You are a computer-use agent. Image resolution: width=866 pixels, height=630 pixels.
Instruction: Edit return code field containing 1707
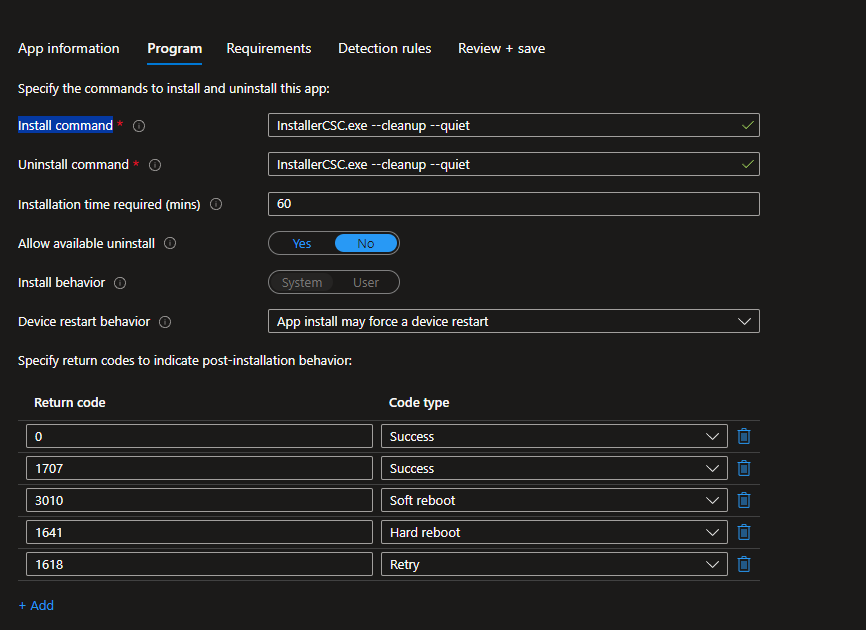[x=199, y=468]
